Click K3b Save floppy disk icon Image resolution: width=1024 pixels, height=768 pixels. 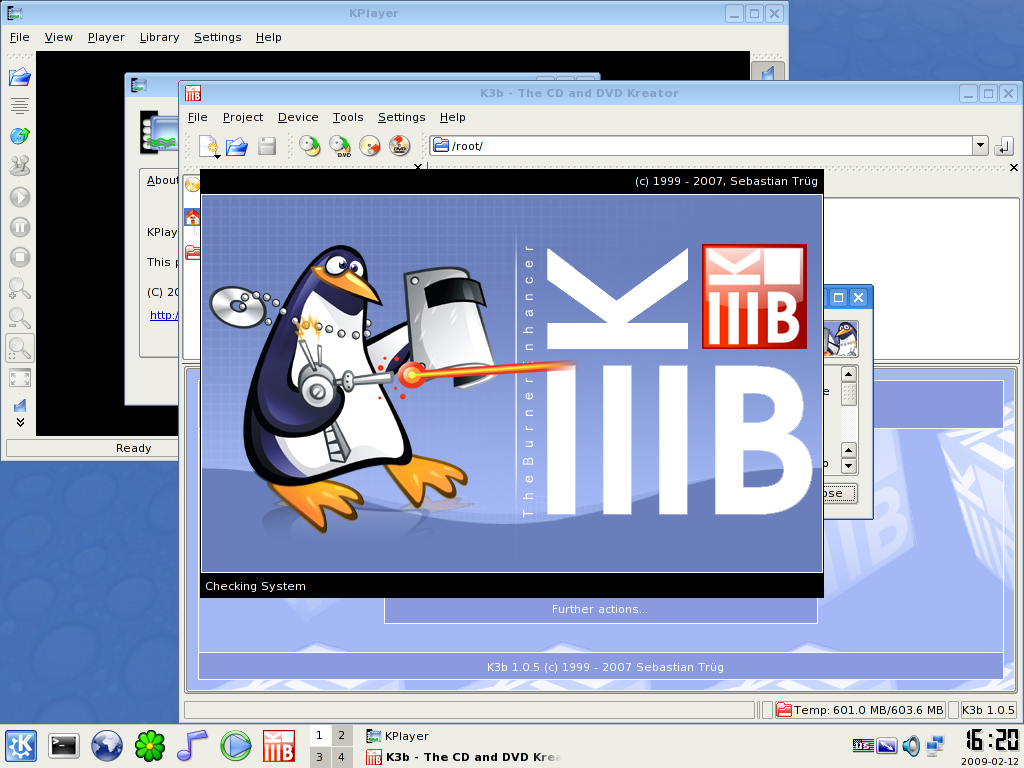[266, 146]
